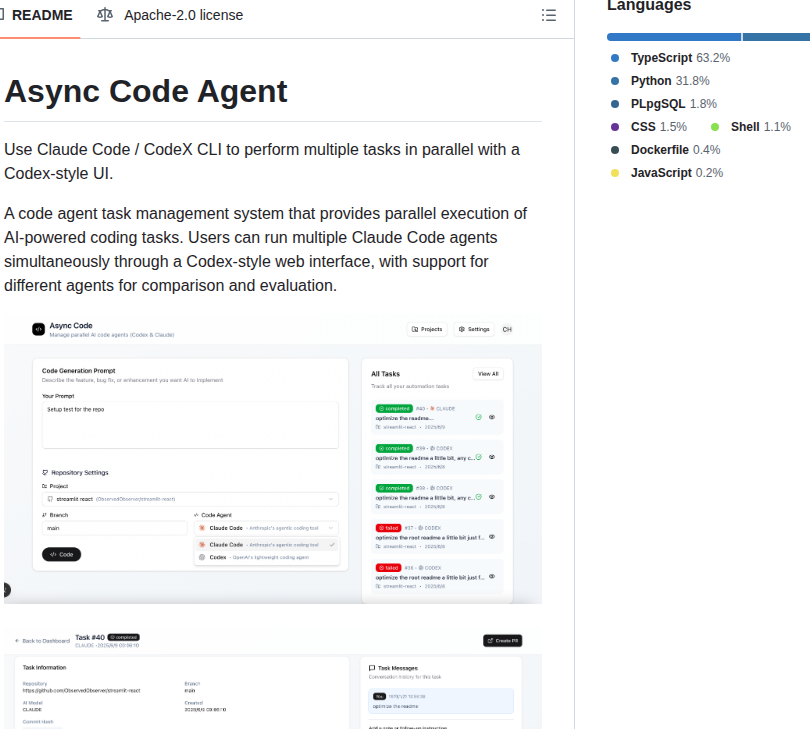Click the green check icon on task #40
Viewport: 810px width, 729px height.
[478, 417]
